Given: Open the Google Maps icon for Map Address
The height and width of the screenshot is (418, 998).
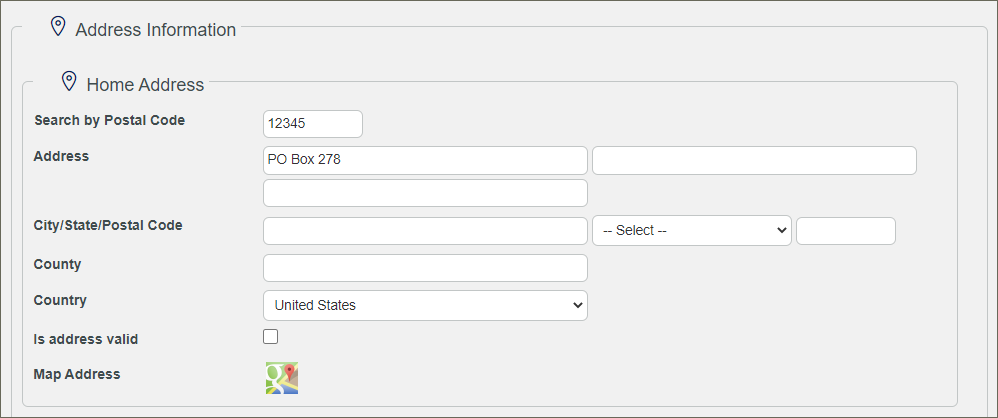Looking at the screenshot, I should click(x=281, y=378).
